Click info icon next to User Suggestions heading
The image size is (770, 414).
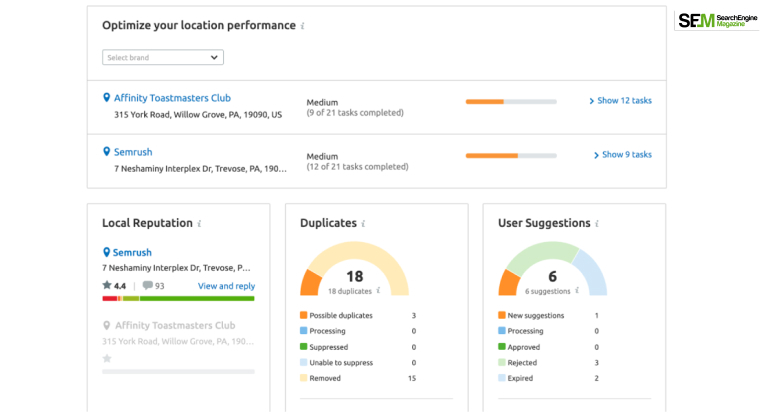click(x=597, y=223)
